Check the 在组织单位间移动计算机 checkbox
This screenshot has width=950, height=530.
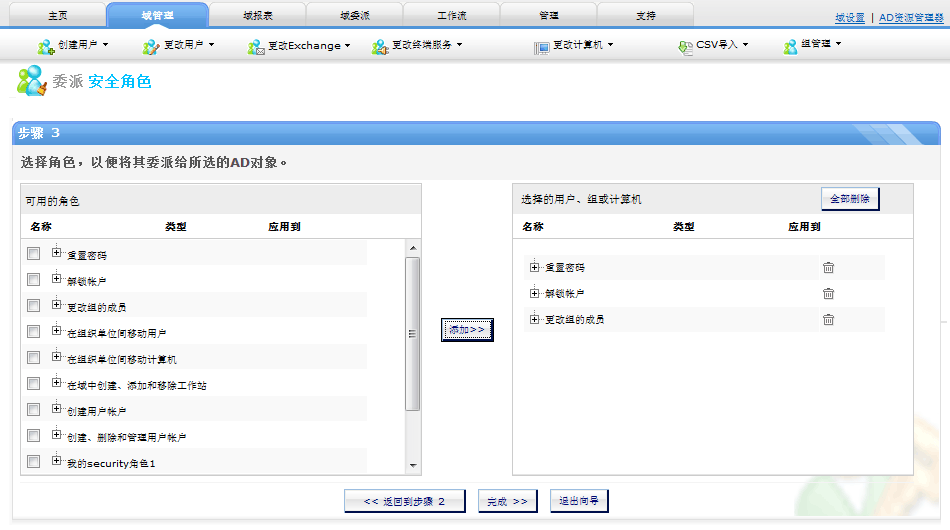(33, 357)
